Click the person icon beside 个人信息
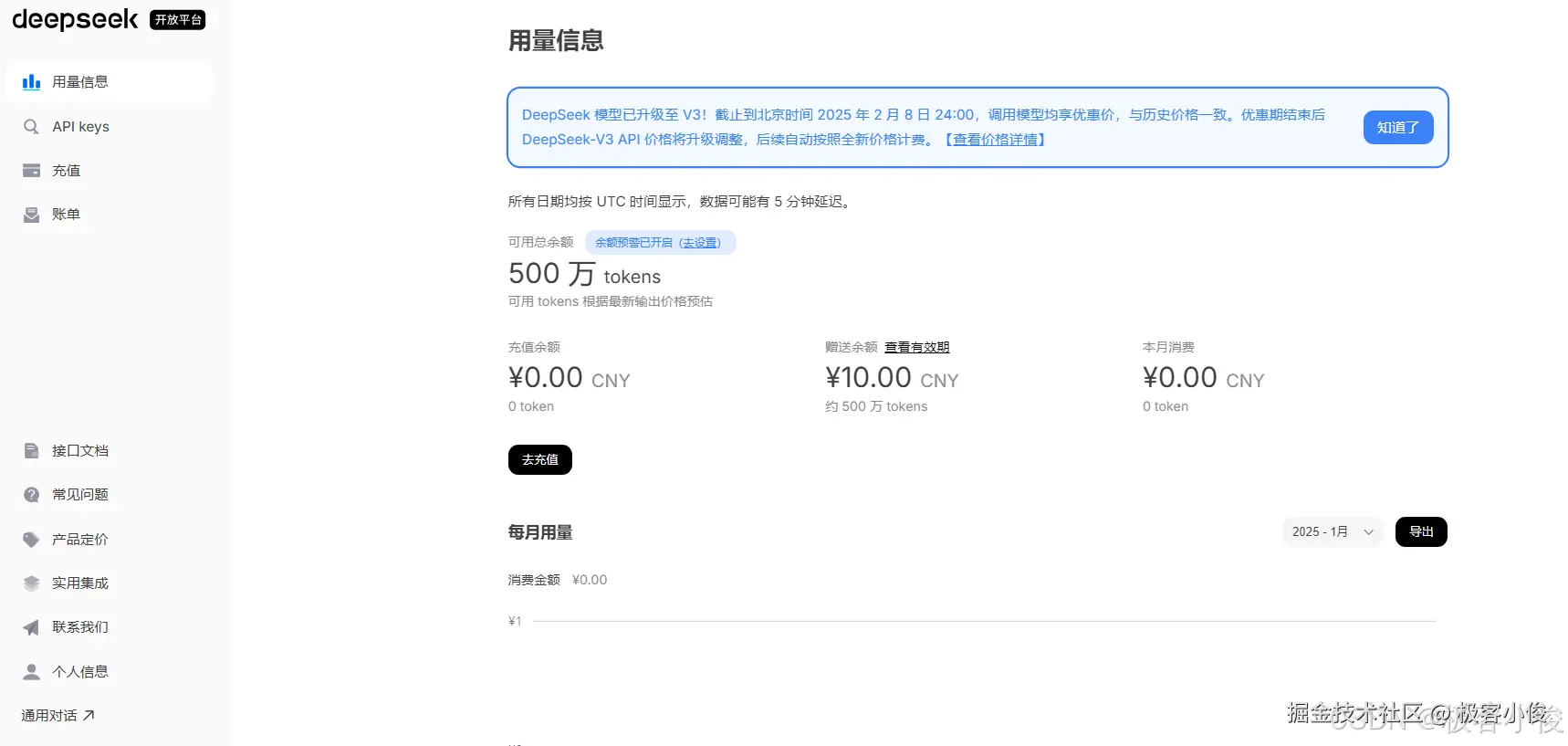The image size is (1568, 746). (31, 672)
